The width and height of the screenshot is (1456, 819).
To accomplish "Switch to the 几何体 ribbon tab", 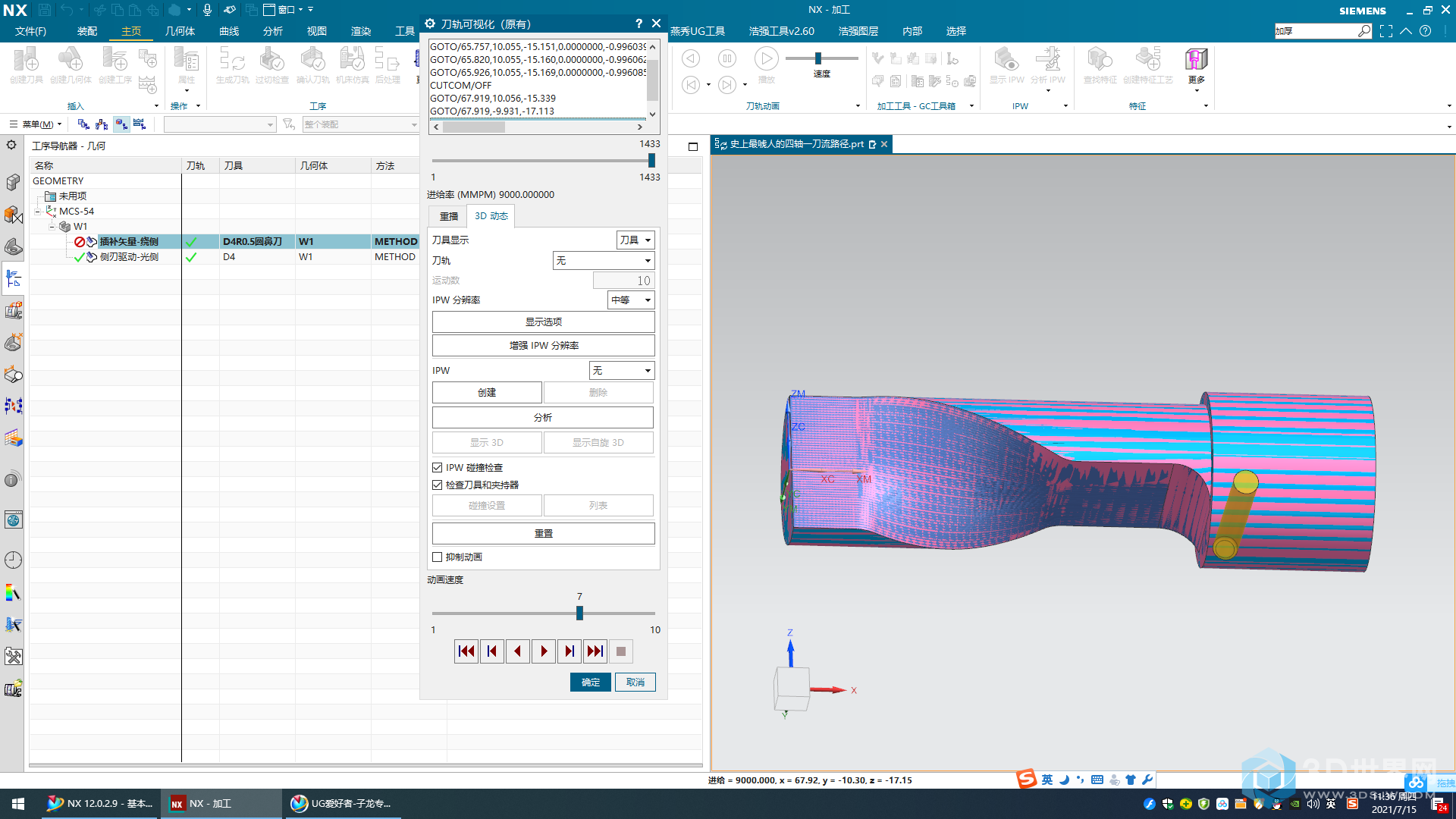I will pyautogui.click(x=180, y=31).
